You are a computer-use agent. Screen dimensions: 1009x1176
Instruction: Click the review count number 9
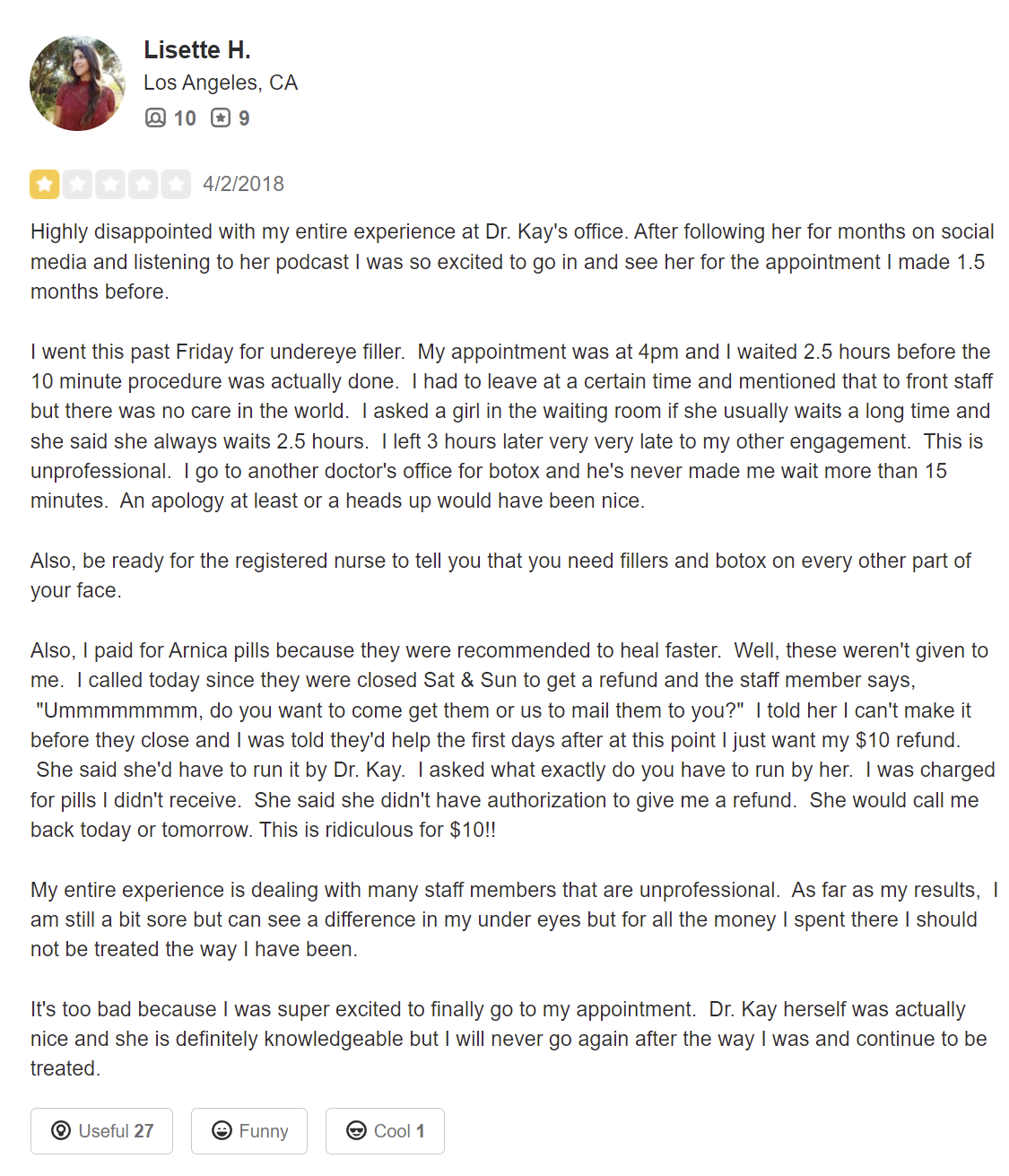(244, 118)
